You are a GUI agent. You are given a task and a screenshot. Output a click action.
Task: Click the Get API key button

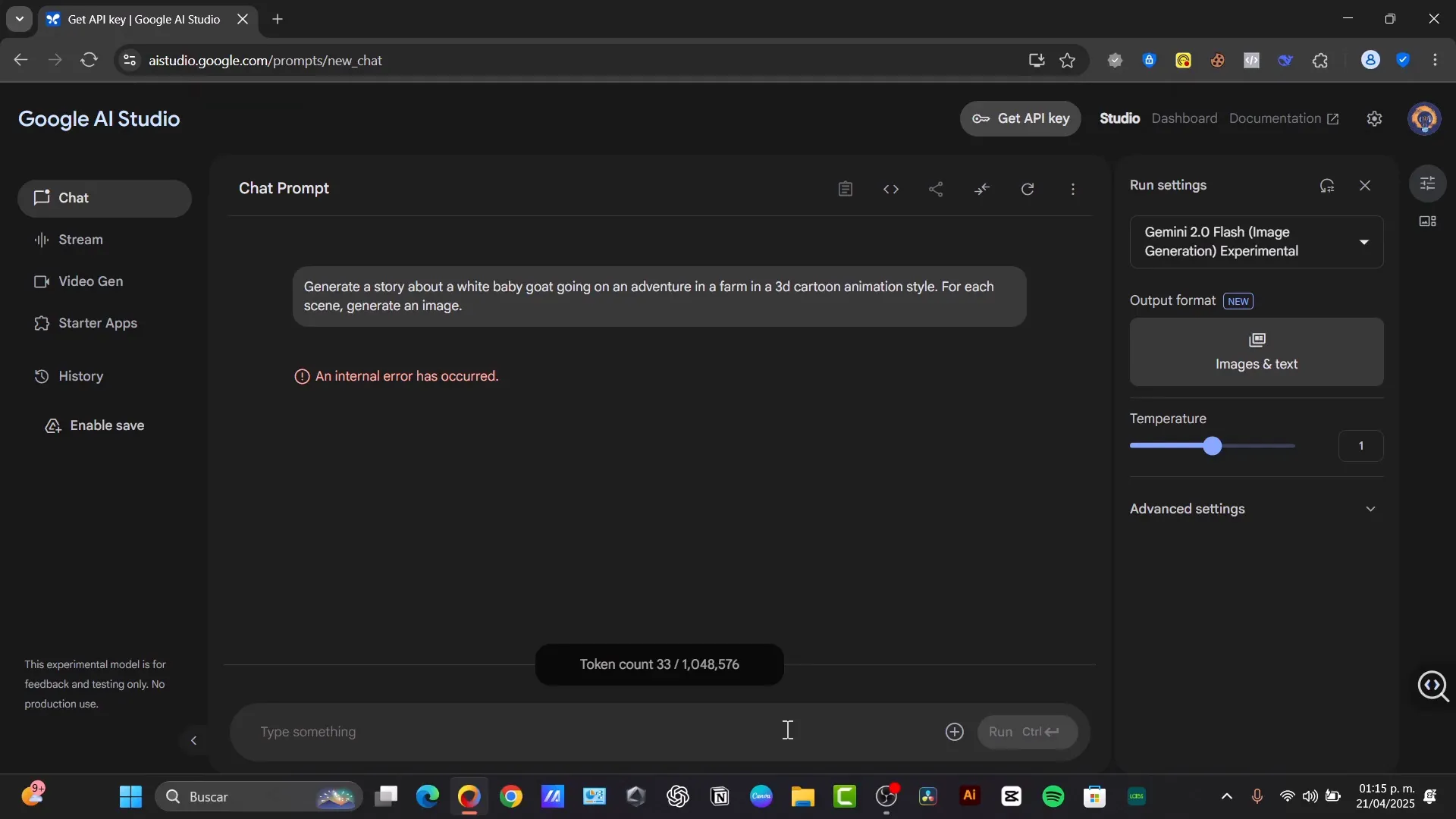pyautogui.click(x=1021, y=118)
